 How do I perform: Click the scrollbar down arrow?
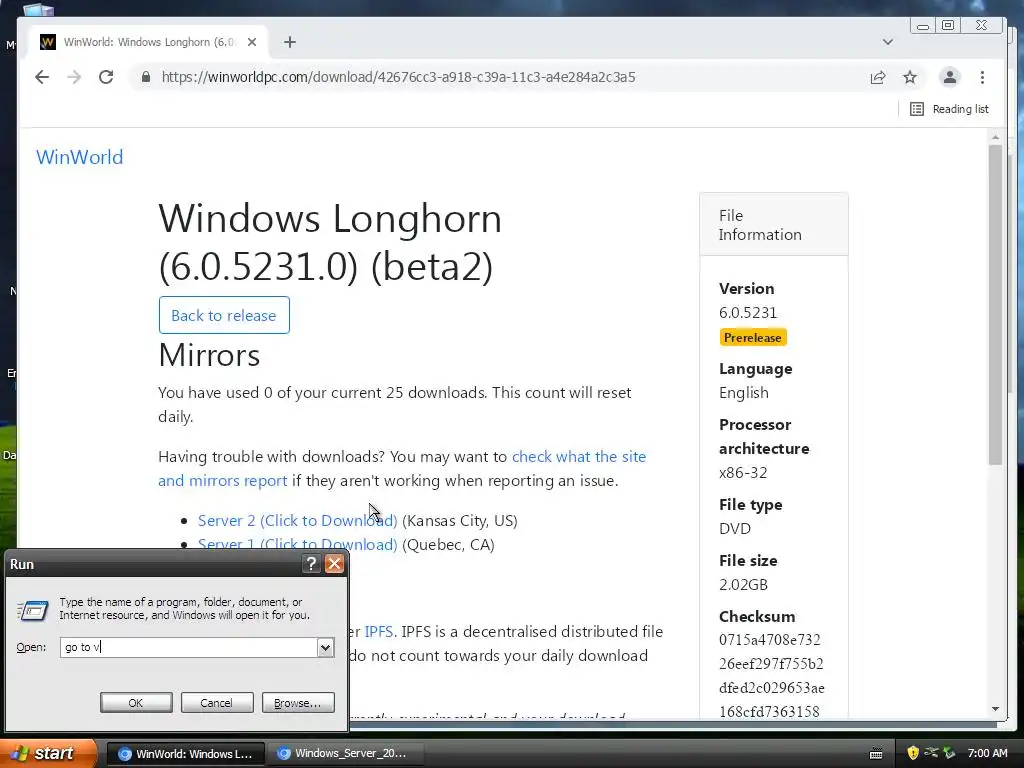pos(995,709)
